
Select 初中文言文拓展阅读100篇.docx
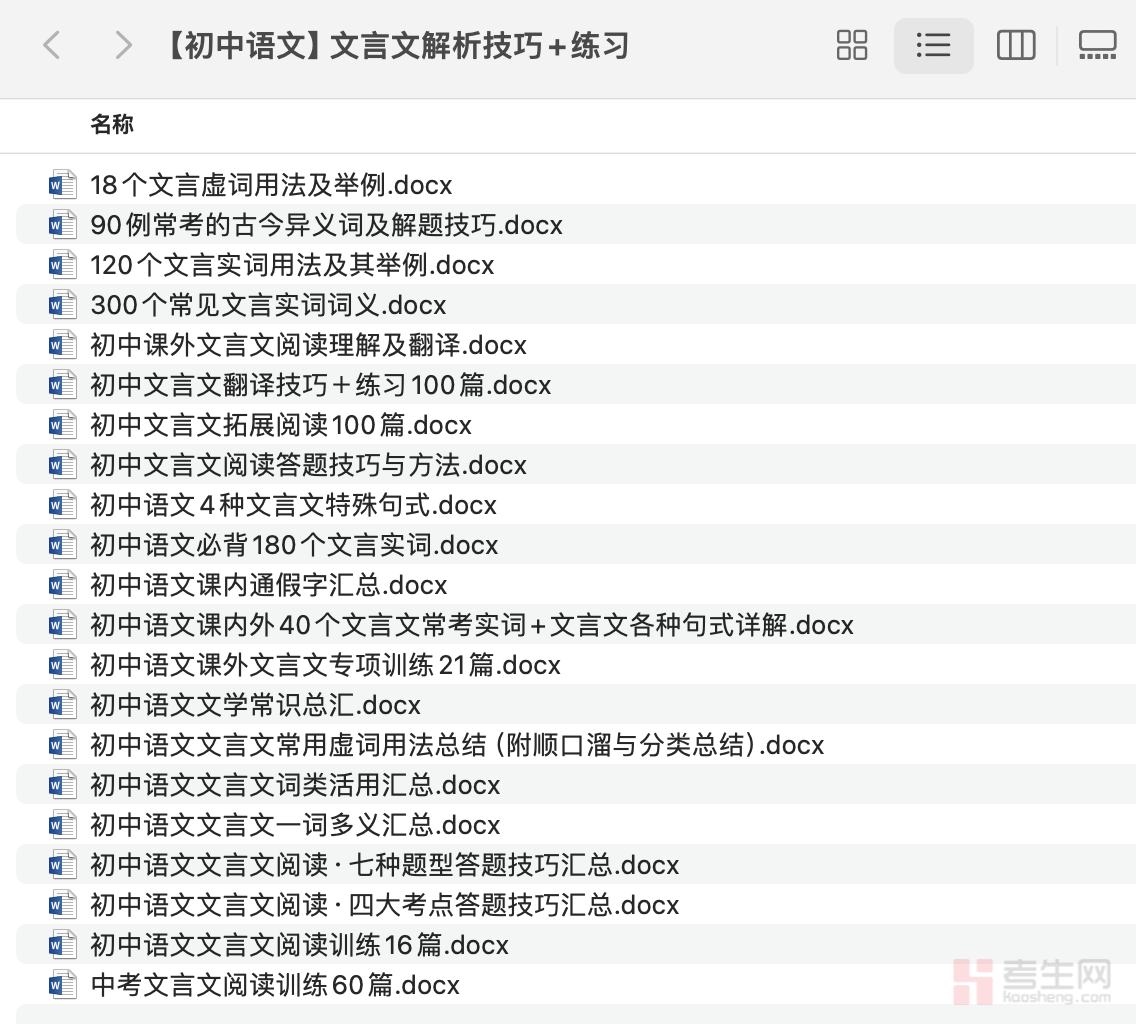point(281,425)
